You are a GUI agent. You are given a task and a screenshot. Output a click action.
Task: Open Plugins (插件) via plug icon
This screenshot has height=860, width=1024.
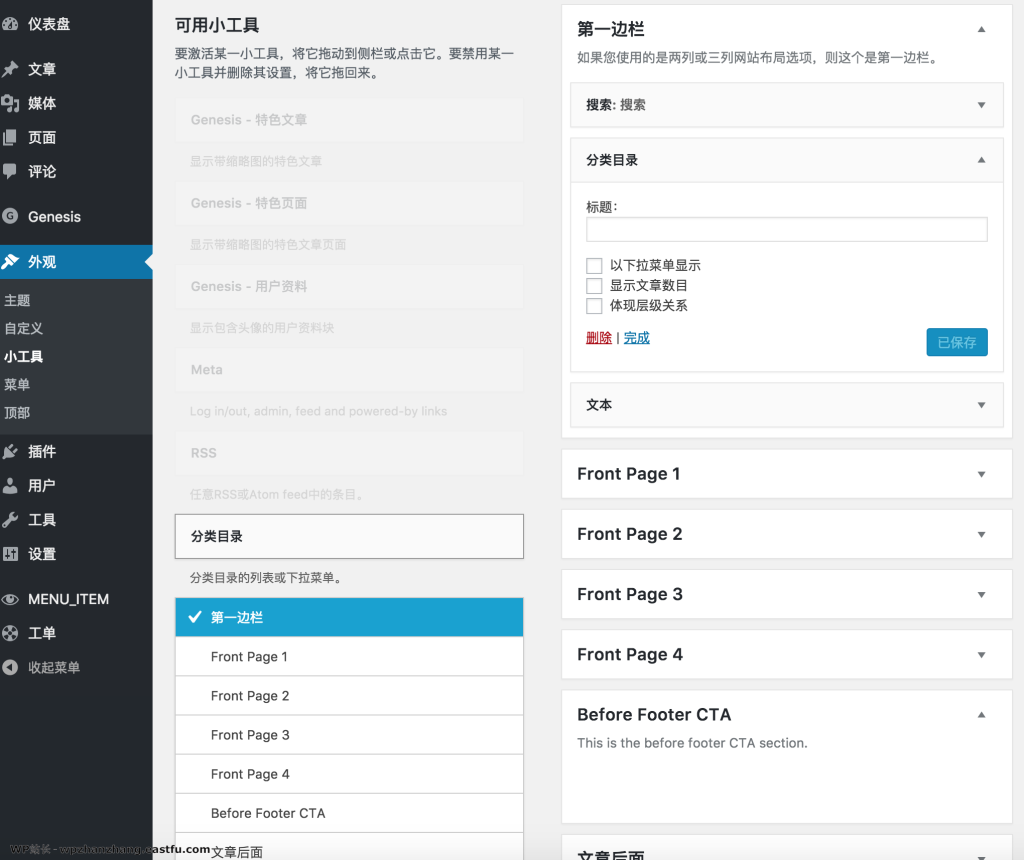[10, 452]
